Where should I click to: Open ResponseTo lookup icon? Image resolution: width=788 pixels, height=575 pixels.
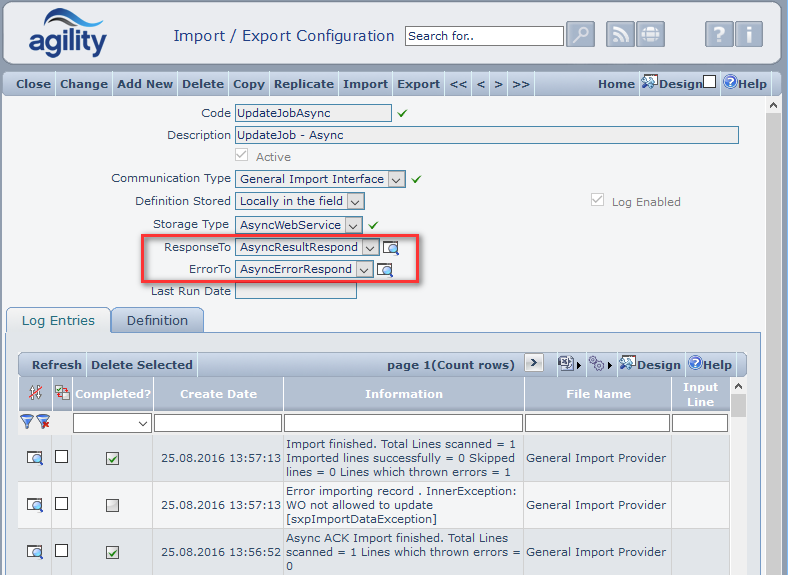coord(391,247)
